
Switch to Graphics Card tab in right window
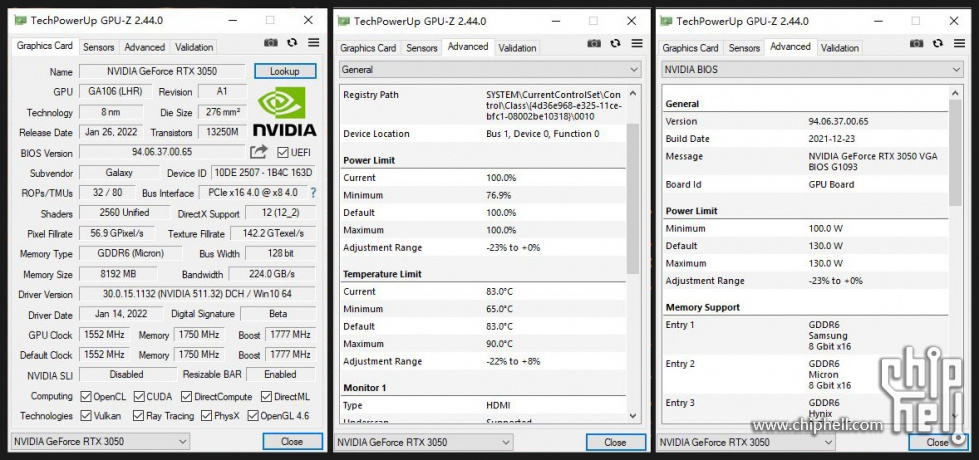point(691,48)
